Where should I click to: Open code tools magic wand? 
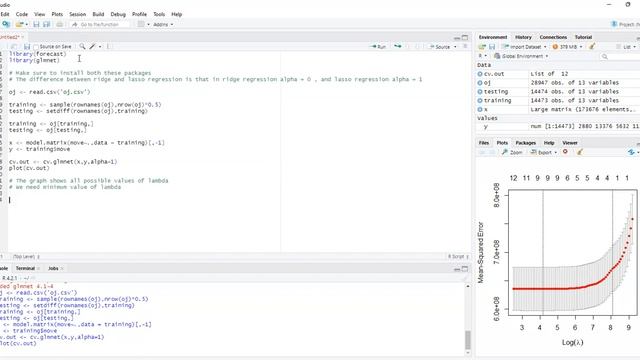click(x=93, y=47)
